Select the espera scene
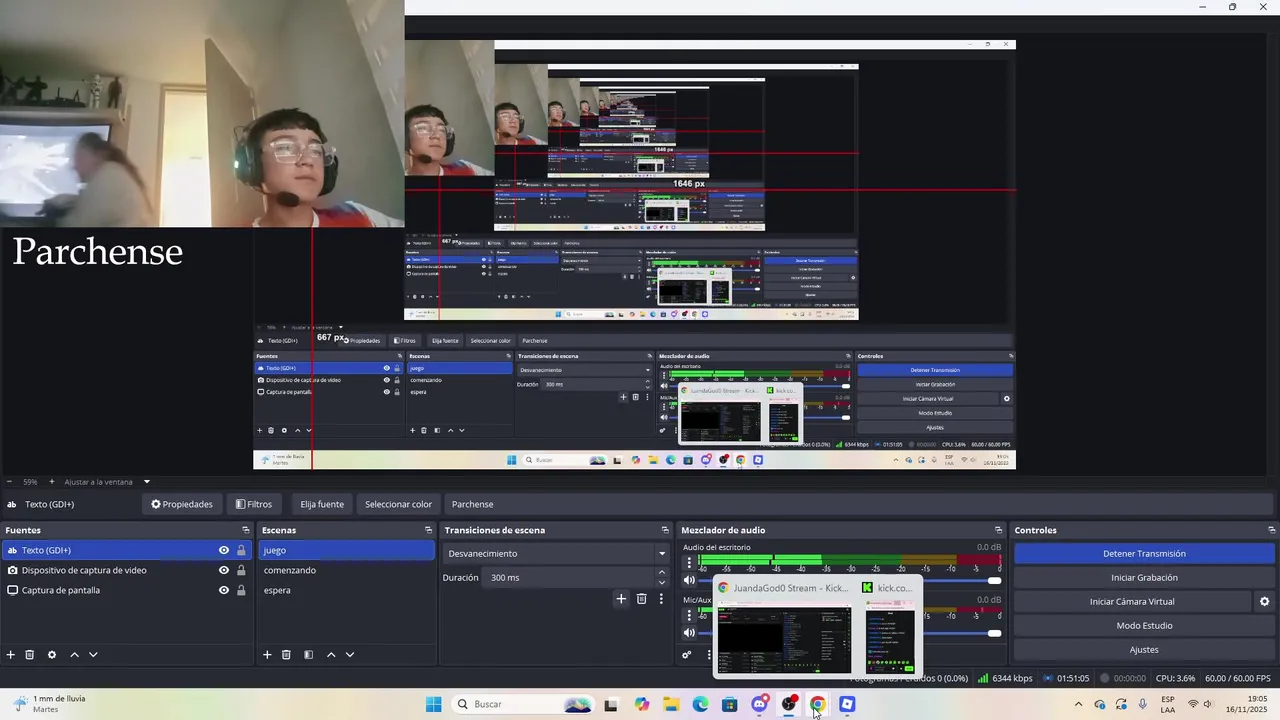 (346, 590)
